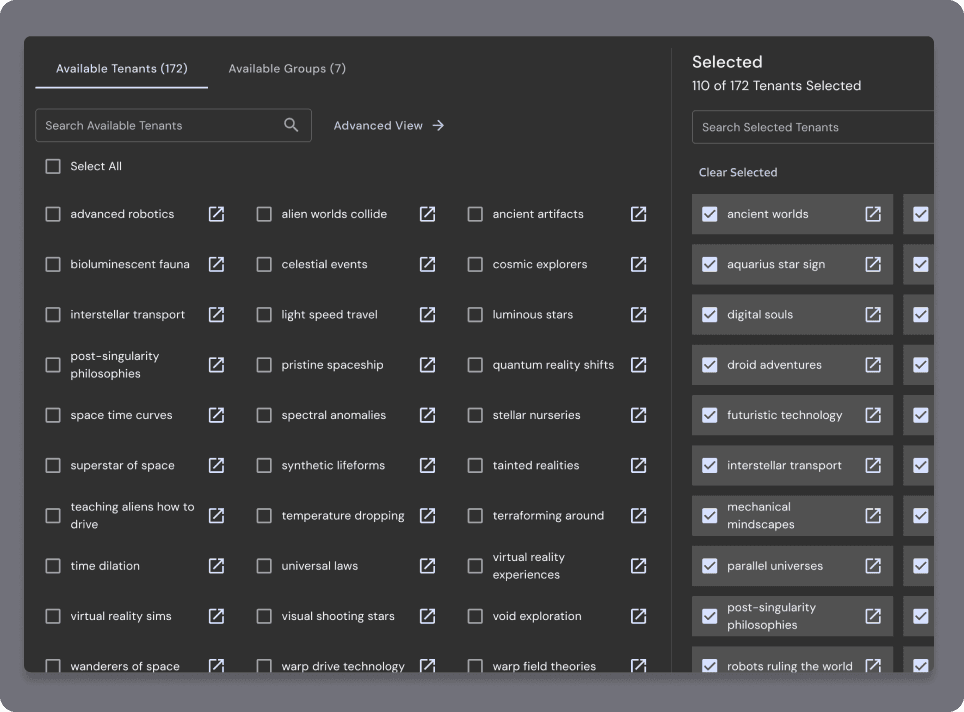Image resolution: width=964 pixels, height=712 pixels.
Task: Click the spectral anomalies label
Action: tap(334, 415)
